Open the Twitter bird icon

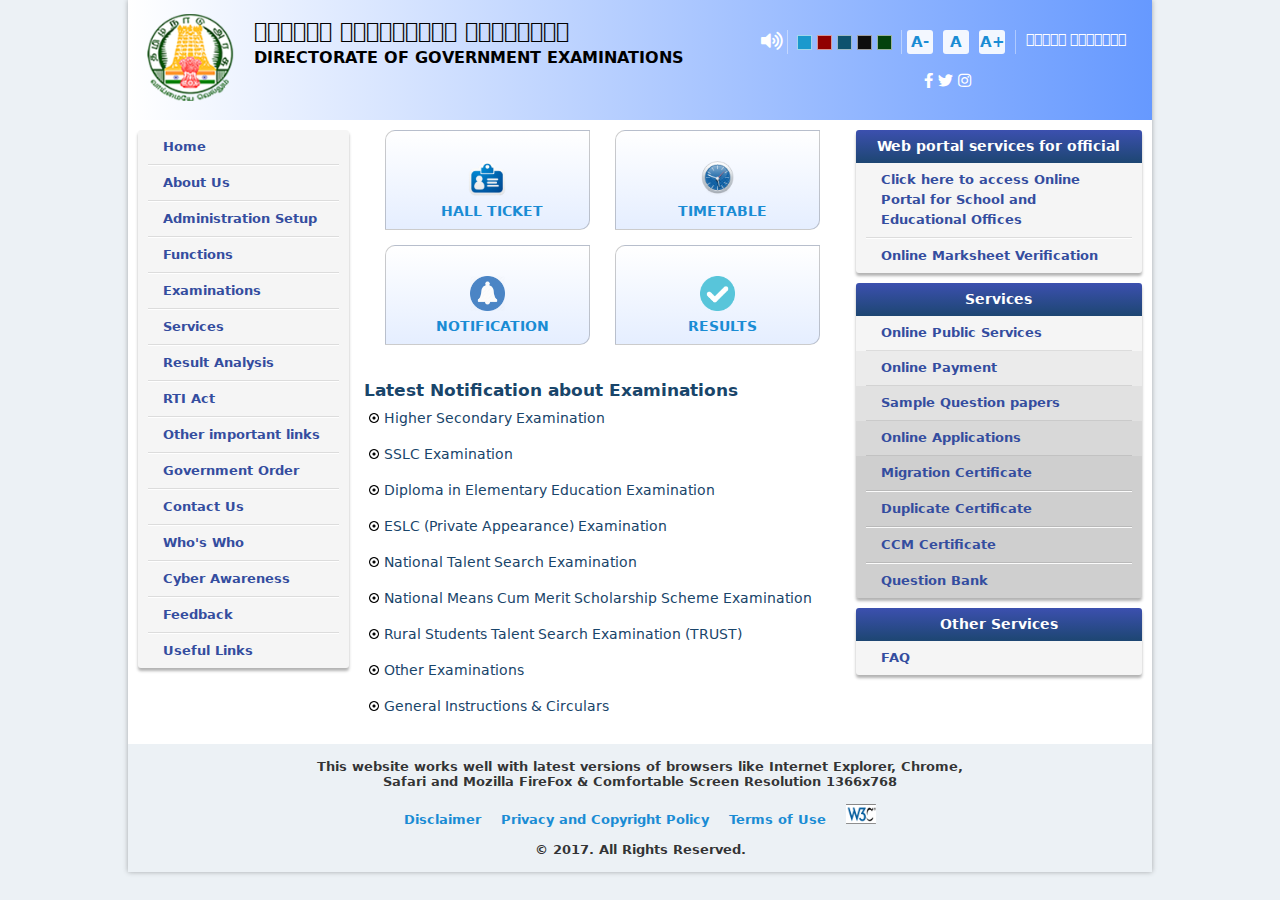click(x=945, y=81)
